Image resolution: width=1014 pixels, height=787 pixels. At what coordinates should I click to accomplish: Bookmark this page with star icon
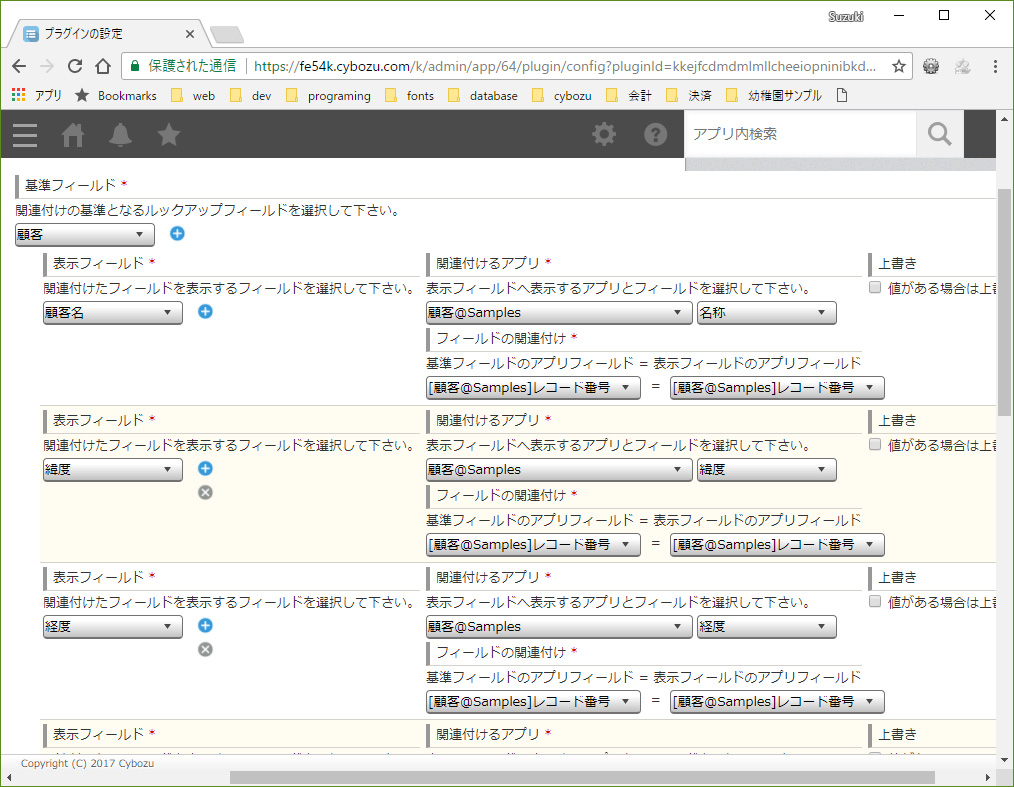(898, 66)
